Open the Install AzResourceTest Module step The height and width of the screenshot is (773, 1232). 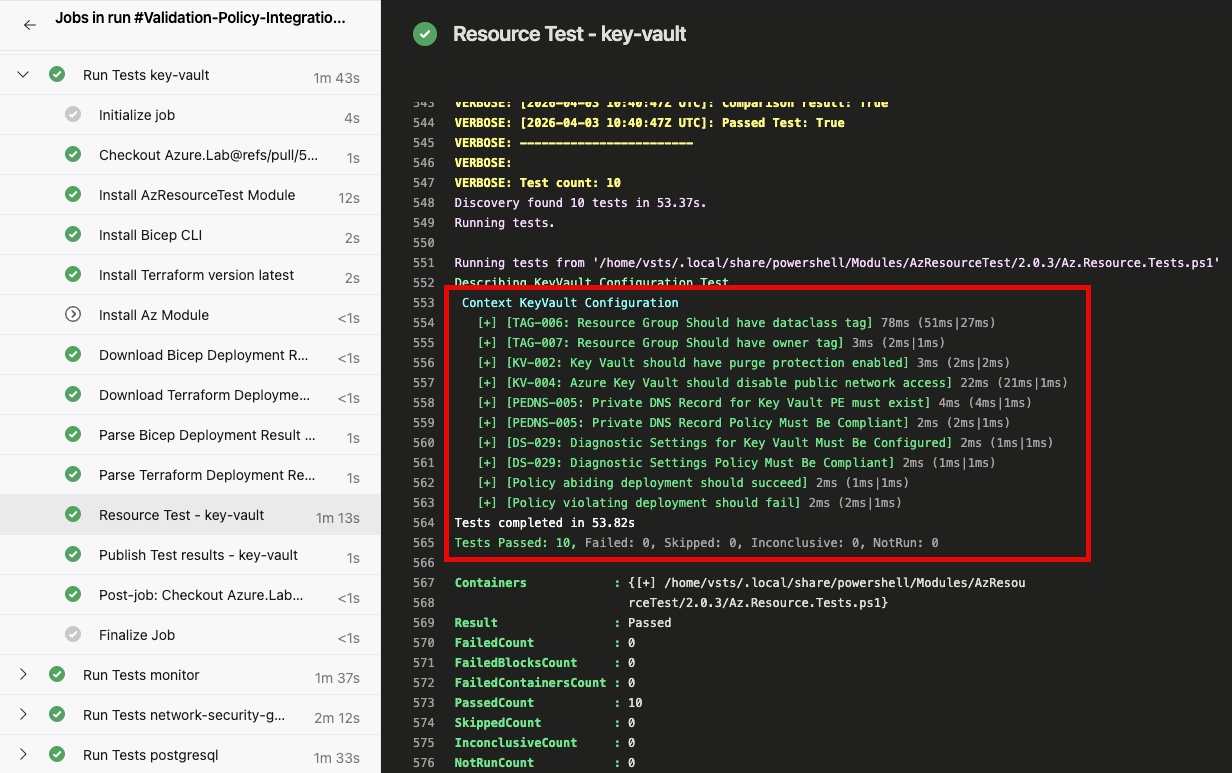197,195
